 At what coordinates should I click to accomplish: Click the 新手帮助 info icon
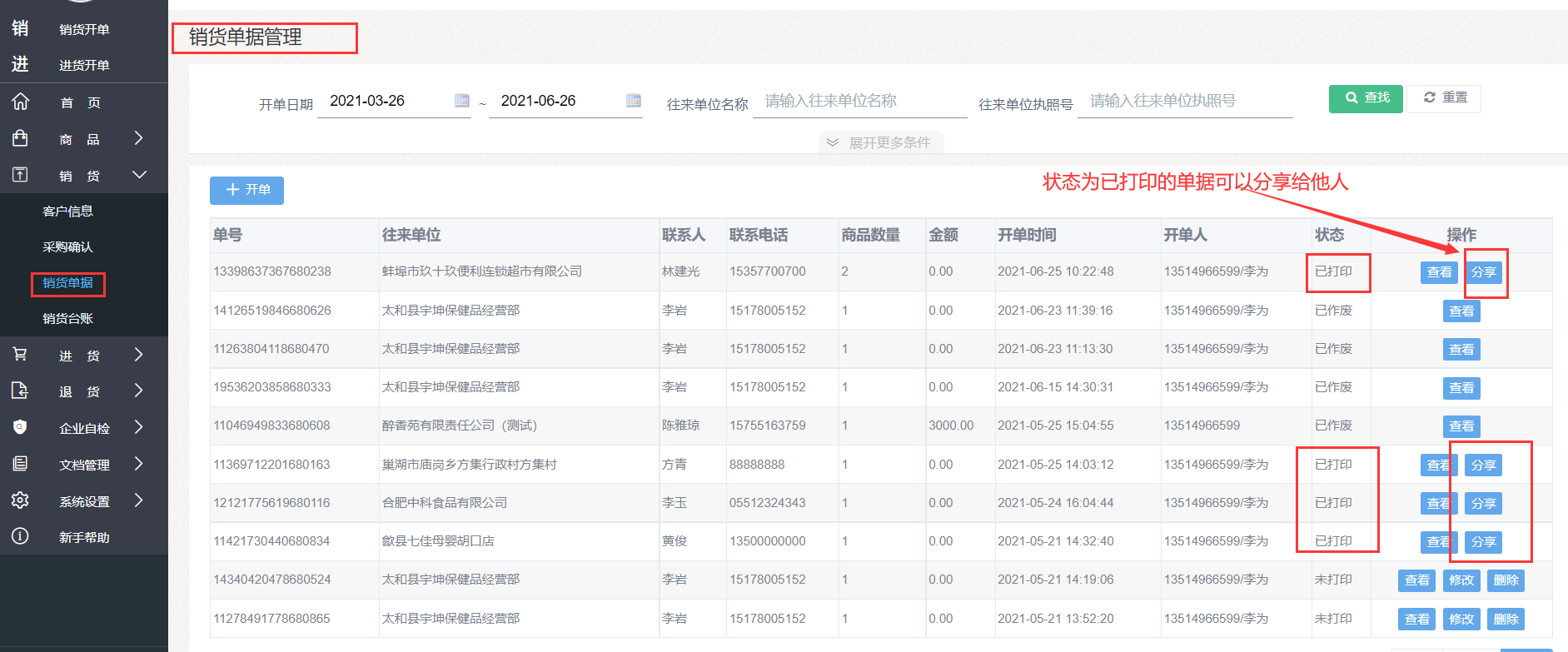[x=21, y=536]
